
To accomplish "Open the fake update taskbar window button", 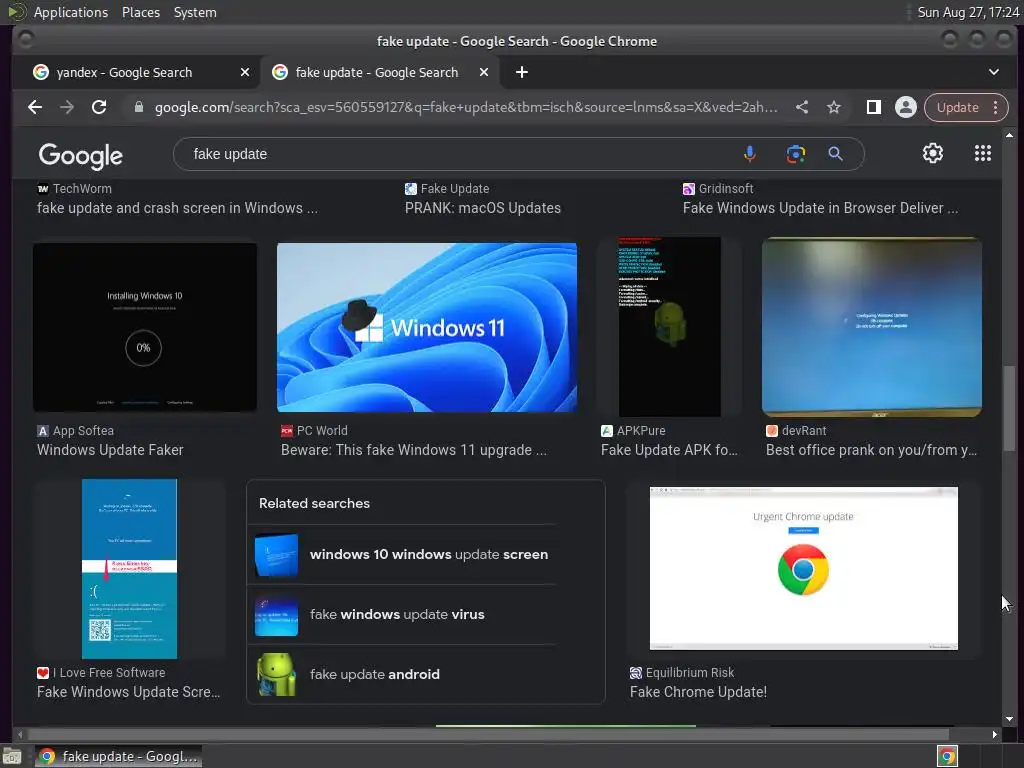I will point(118,756).
